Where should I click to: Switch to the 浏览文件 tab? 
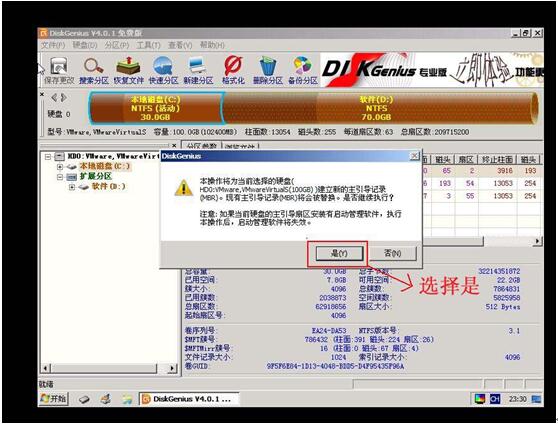tap(240, 146)
